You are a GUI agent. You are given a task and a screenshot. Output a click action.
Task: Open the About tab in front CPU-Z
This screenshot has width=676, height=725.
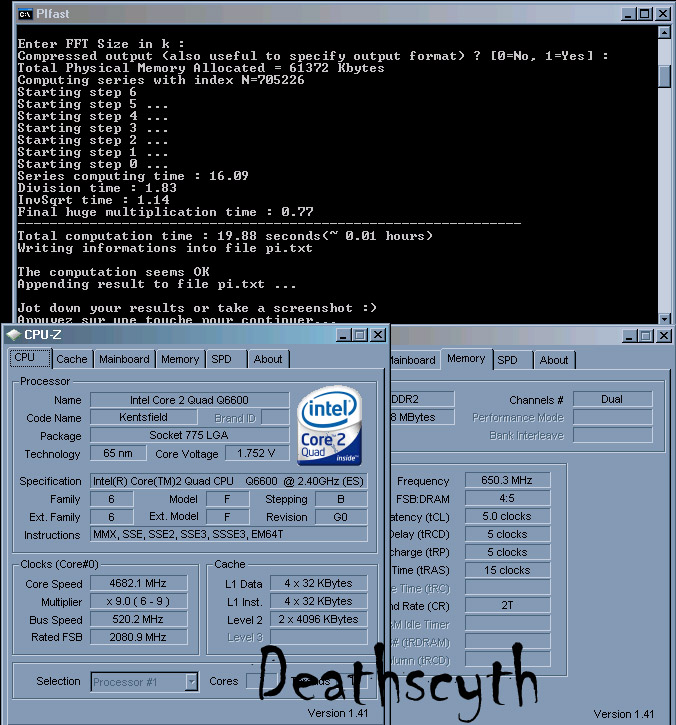click(x=269, y=359)
